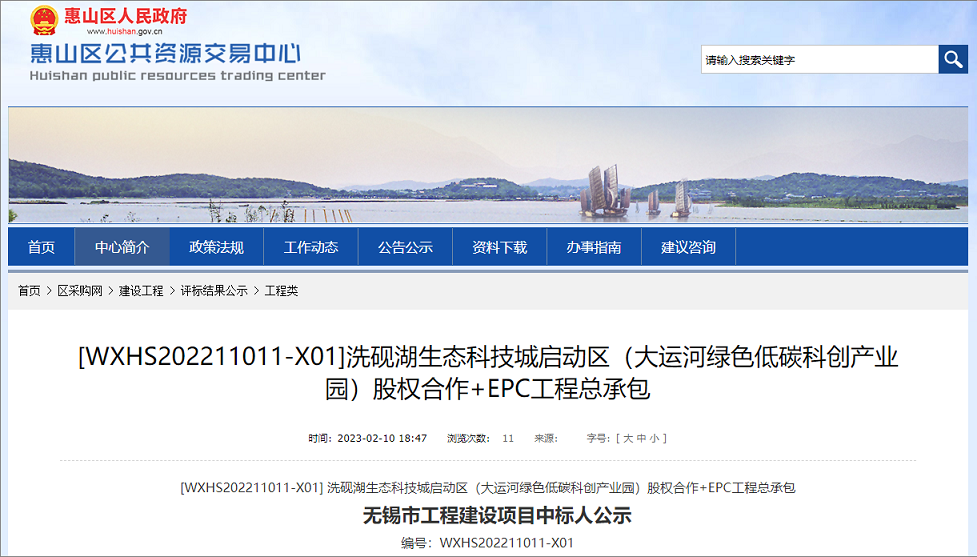
Task: Click the 评标结果公示 breadcrumb link
Action: (x=213, y=291)
